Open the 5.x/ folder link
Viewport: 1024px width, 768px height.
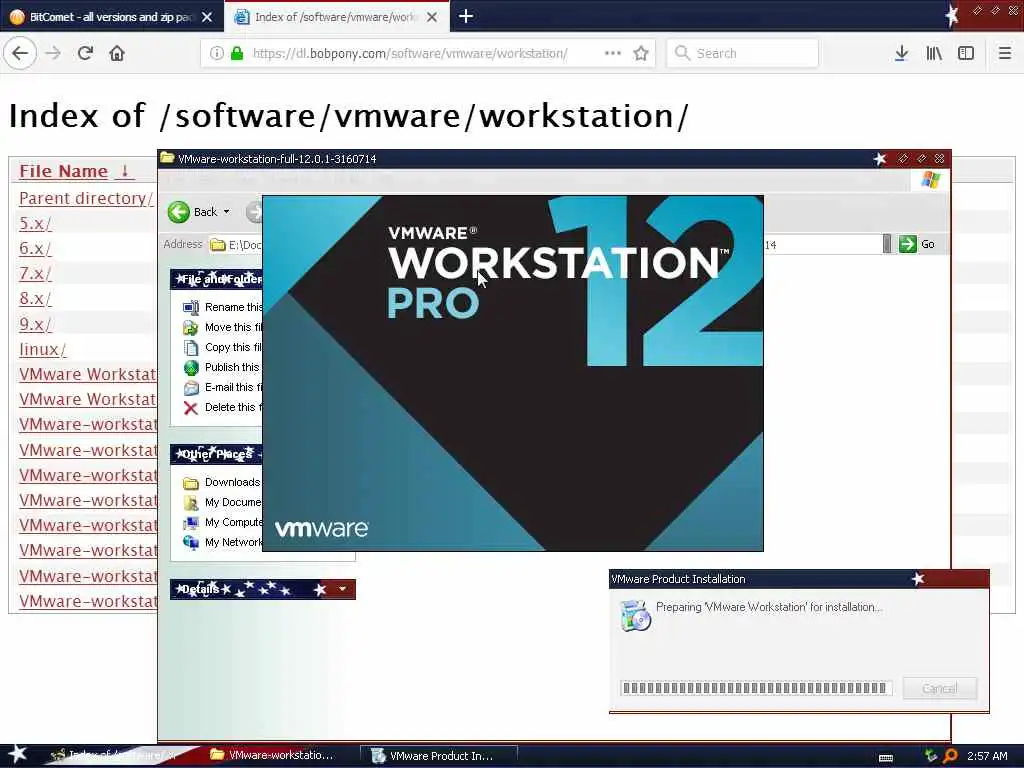click(x=35, y=223)
